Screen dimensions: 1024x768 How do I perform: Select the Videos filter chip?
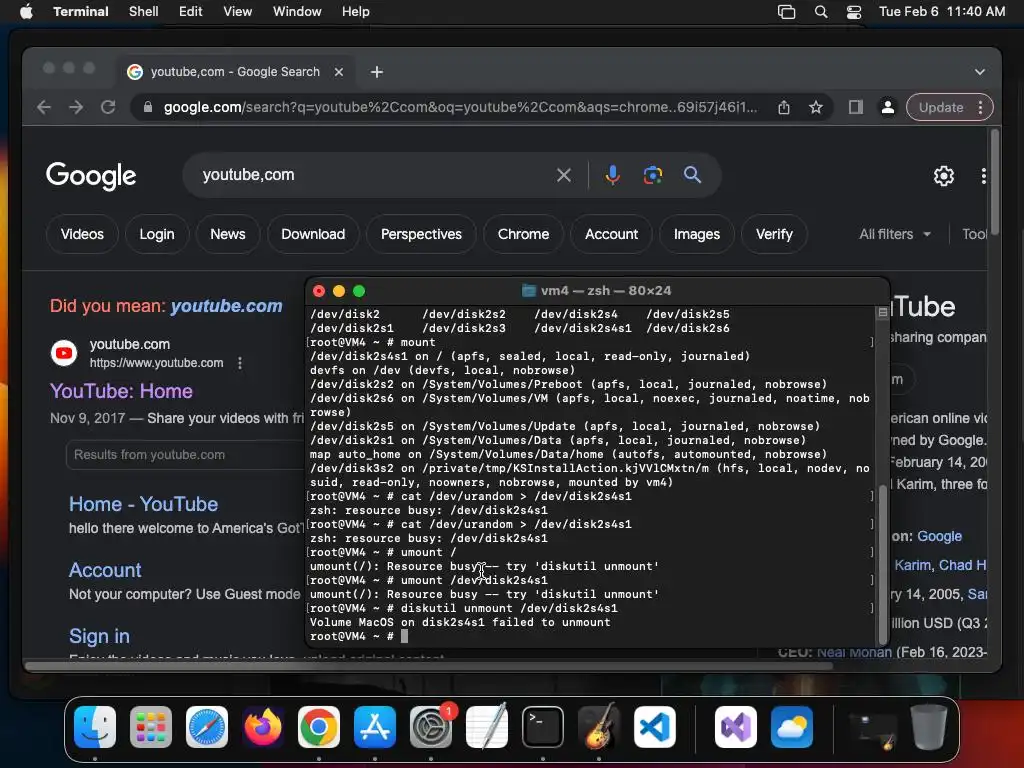tap(82, 234)
